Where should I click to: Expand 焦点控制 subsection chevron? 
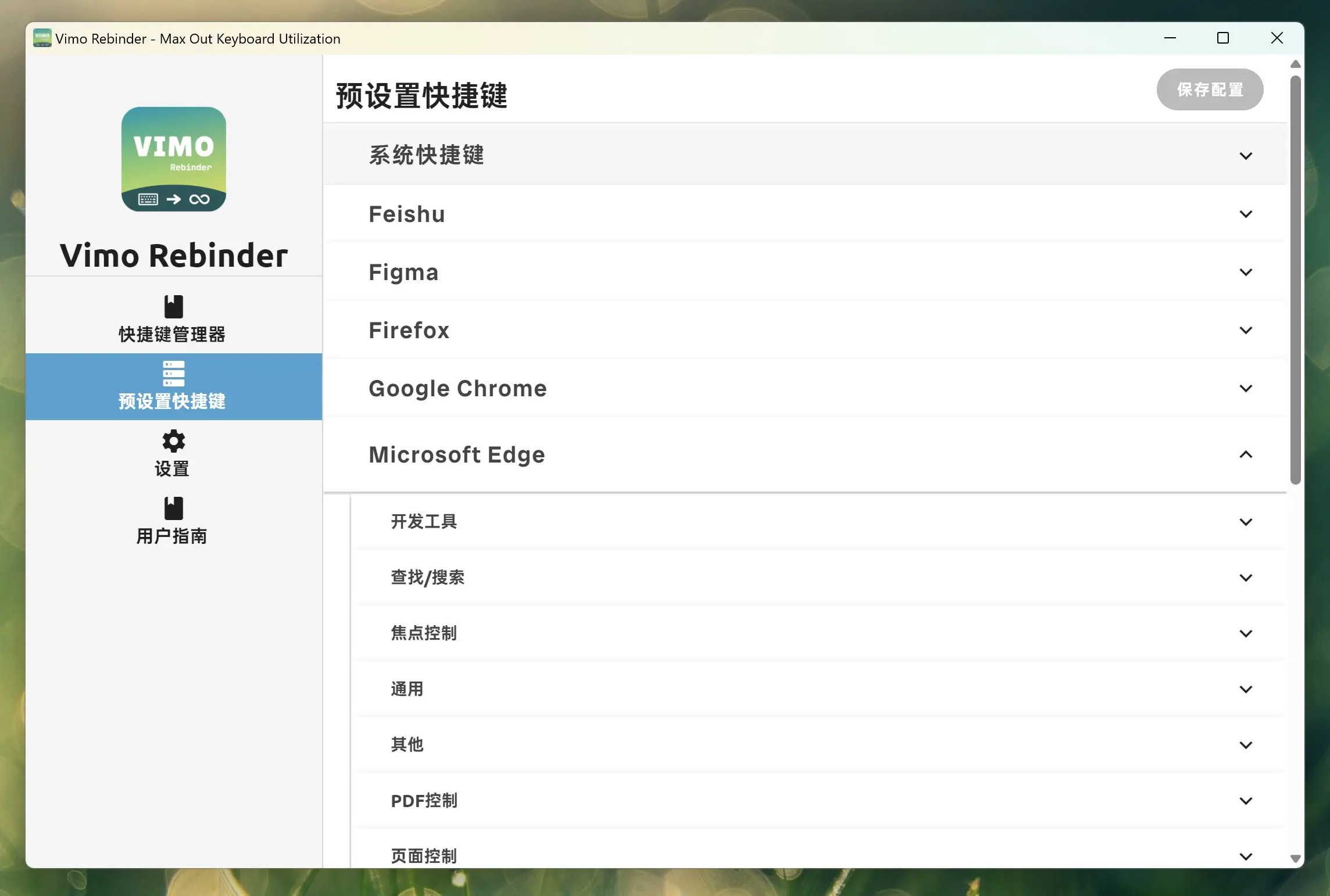tap(1246, 633)
